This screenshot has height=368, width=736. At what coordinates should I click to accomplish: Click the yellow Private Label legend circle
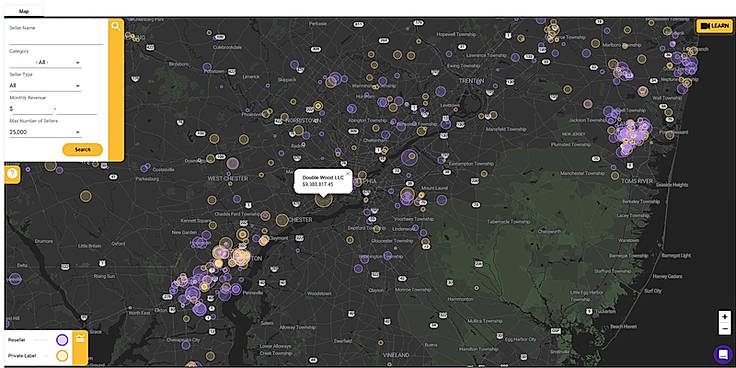(62, 356)
